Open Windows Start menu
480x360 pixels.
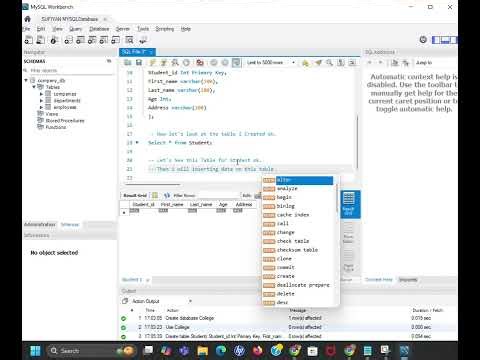pos(35,351)
